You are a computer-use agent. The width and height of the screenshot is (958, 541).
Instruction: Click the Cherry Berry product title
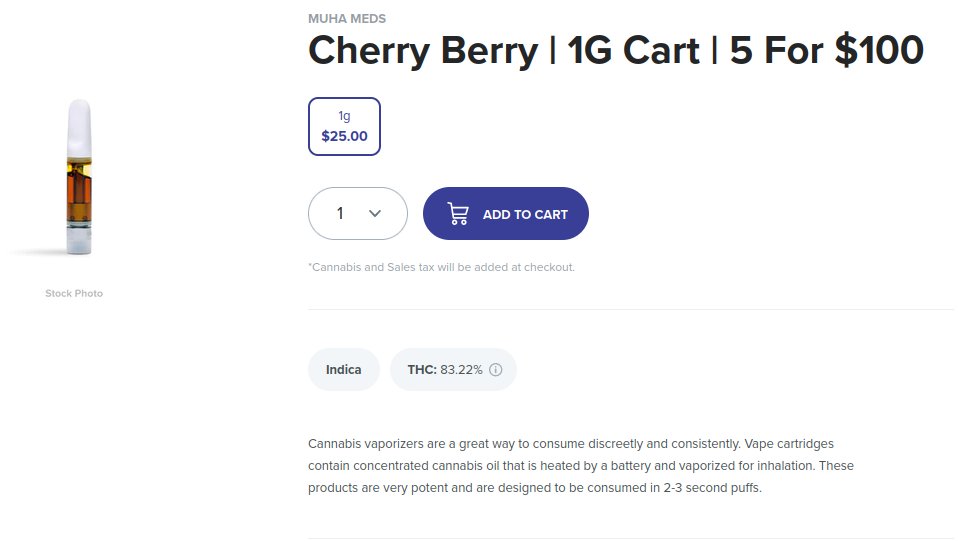[x=615, y=51]
